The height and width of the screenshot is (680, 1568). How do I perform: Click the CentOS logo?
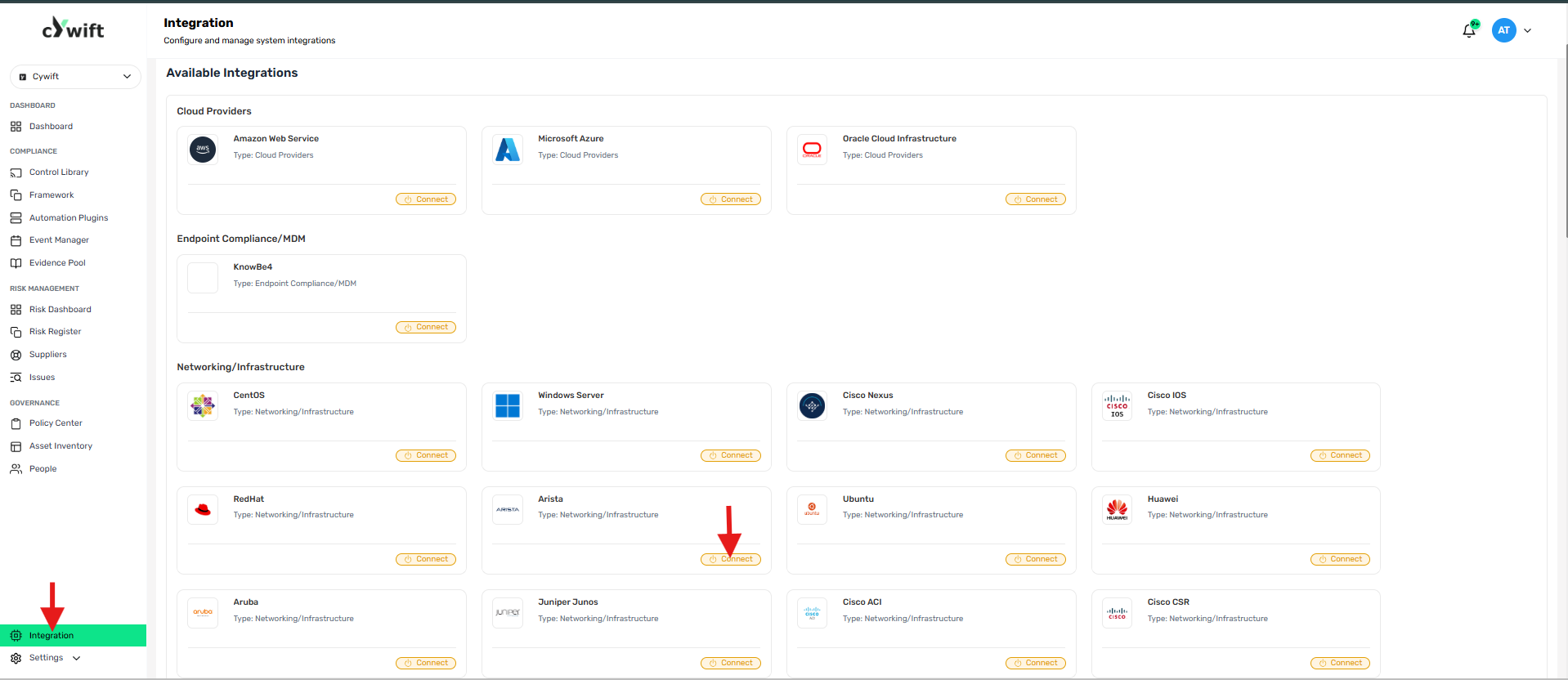[203, 405]
